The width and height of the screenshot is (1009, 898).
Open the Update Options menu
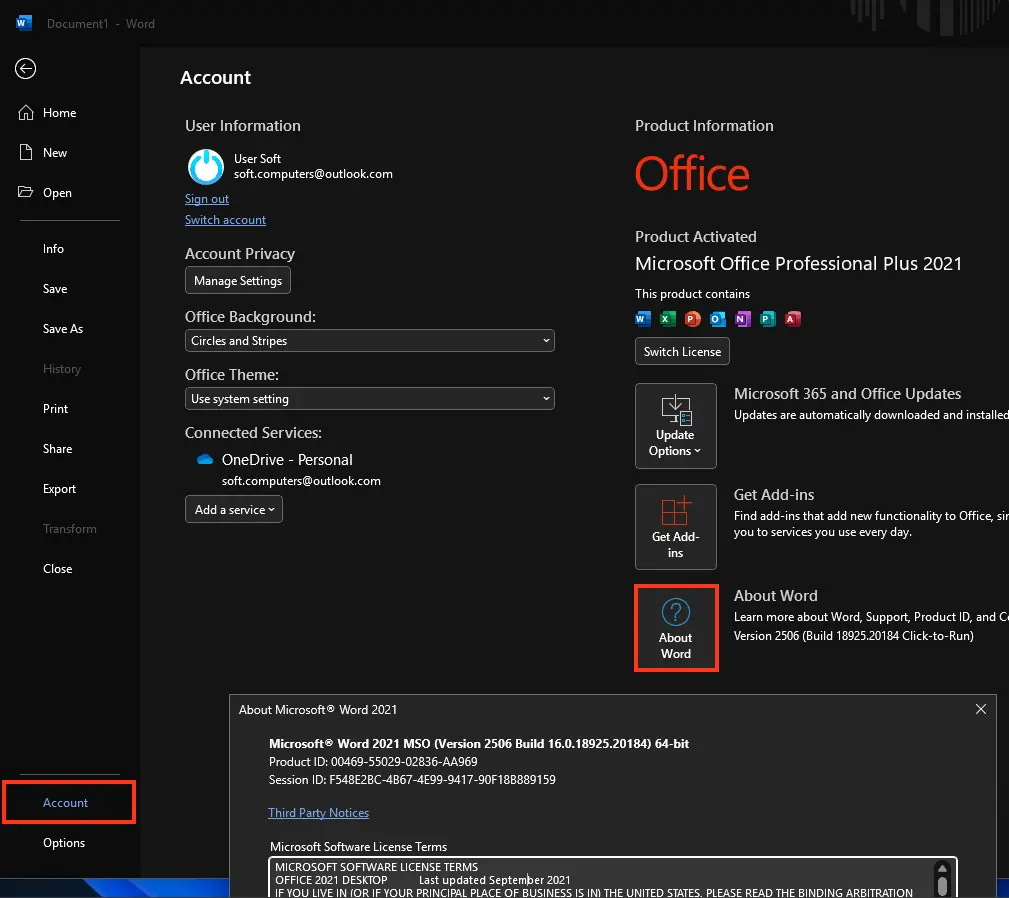676,425
